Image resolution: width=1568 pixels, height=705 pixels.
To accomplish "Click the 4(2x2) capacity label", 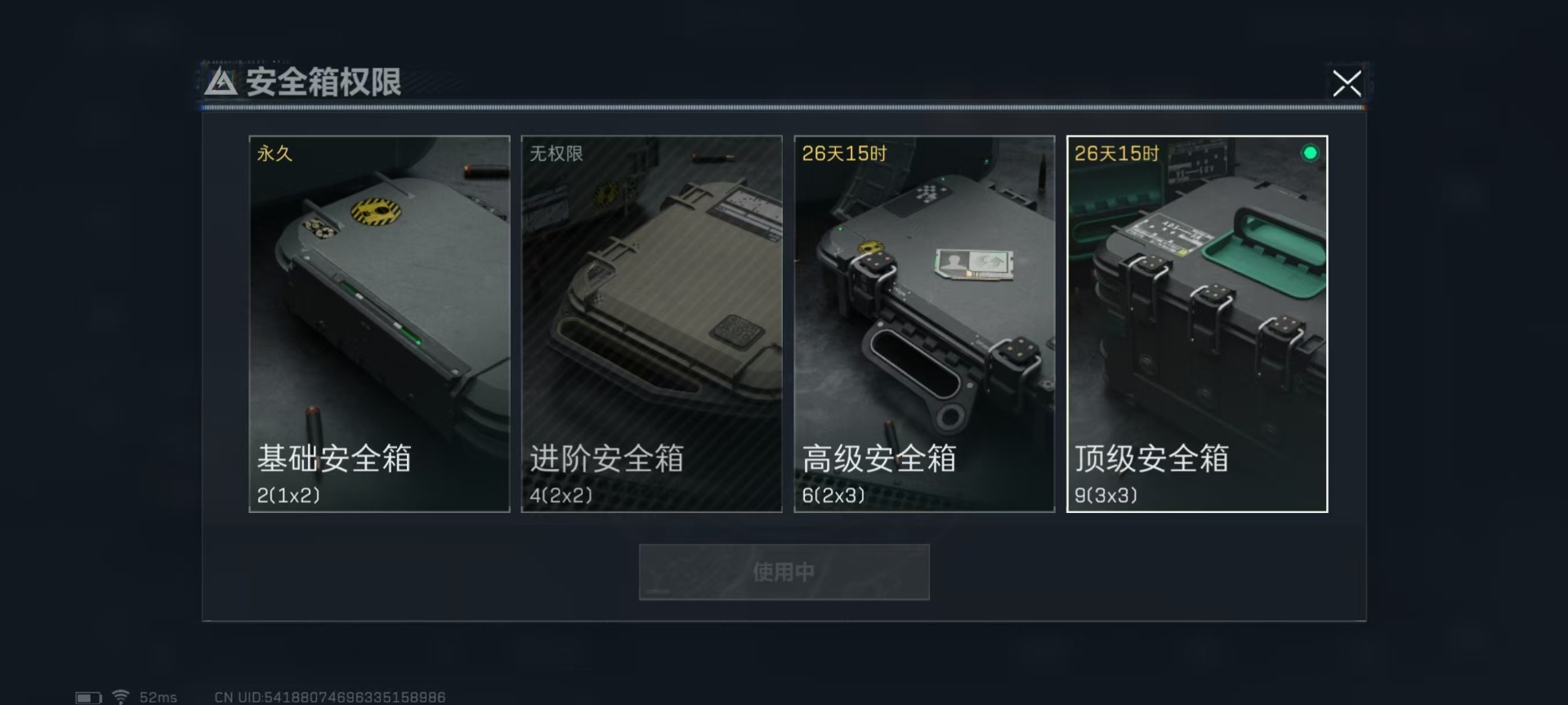I will [561, 495].
